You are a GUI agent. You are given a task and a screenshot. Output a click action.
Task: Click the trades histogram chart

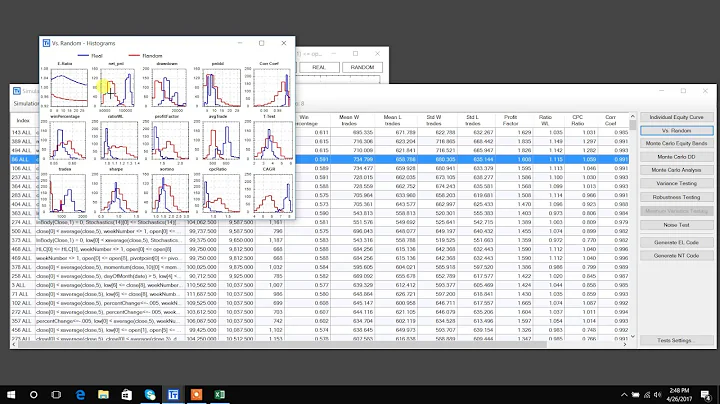pos(68,193)
